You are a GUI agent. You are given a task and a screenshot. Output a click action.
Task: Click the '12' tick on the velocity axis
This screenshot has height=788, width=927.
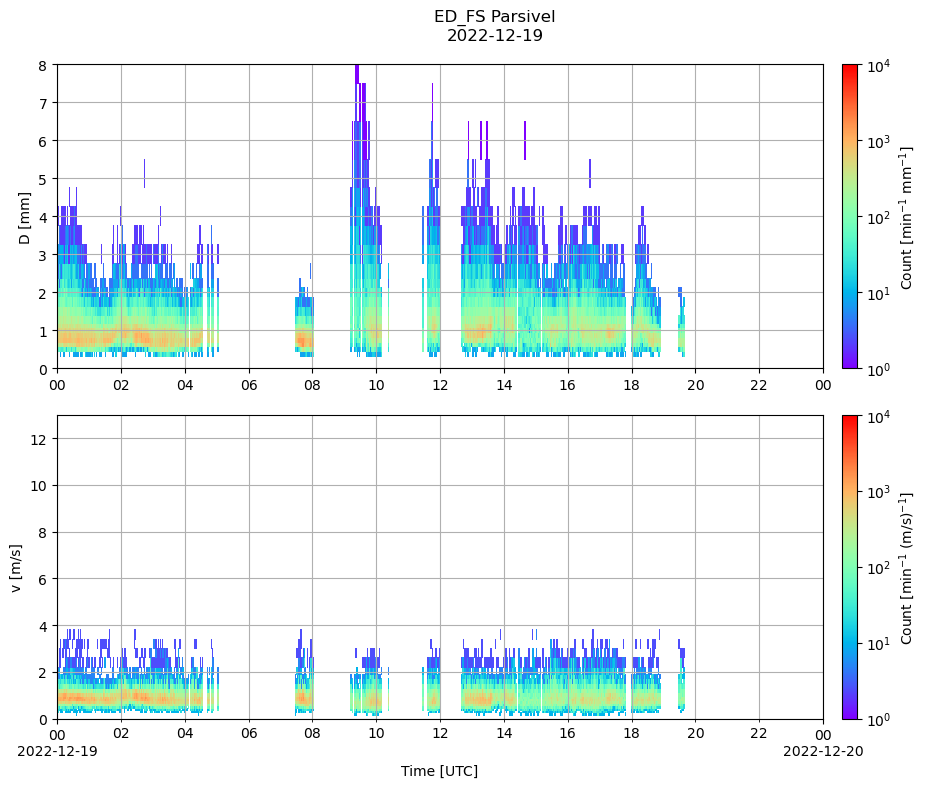pyautogui.click(x=38, y=439)
